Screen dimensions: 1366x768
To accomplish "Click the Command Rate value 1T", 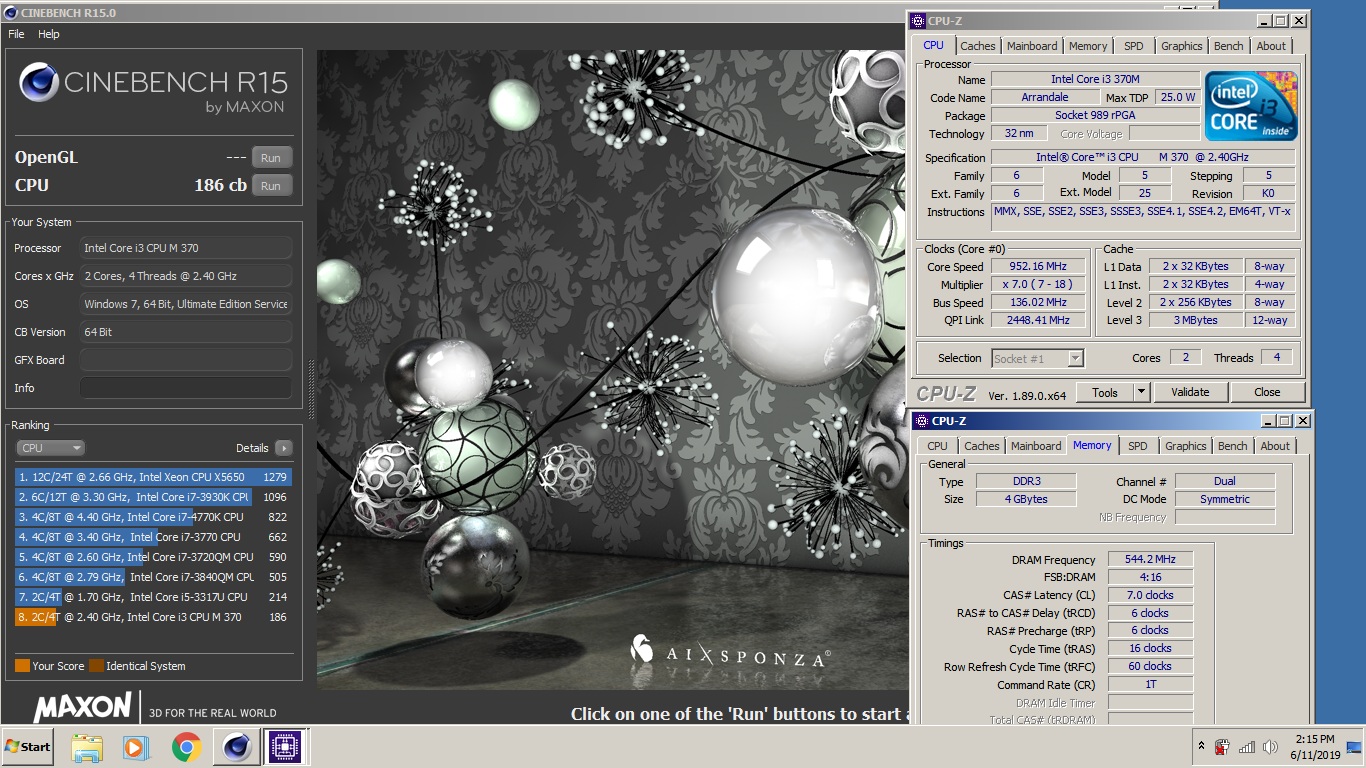I will click(x=1150, y=685).
